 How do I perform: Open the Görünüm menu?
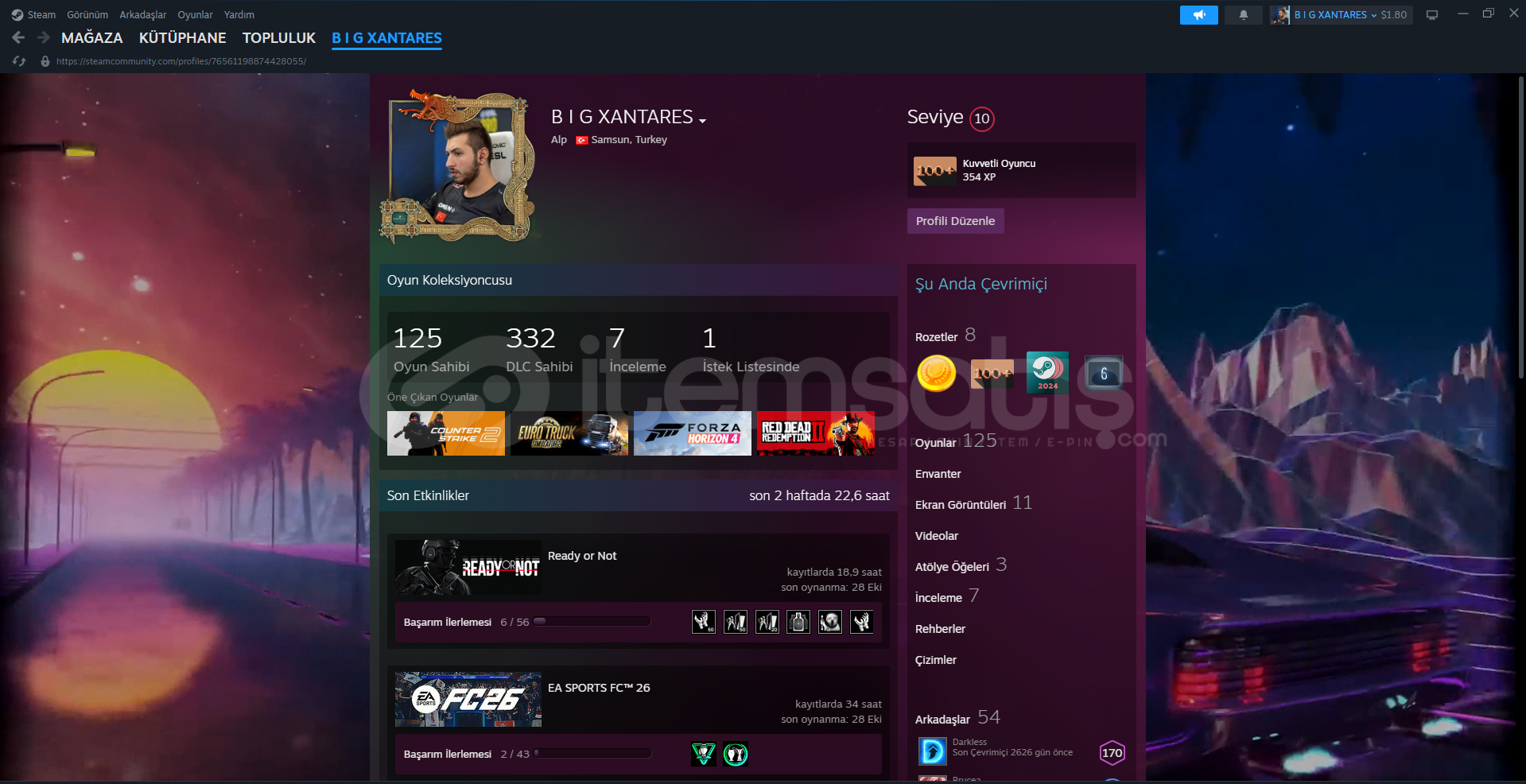[87, 15]
